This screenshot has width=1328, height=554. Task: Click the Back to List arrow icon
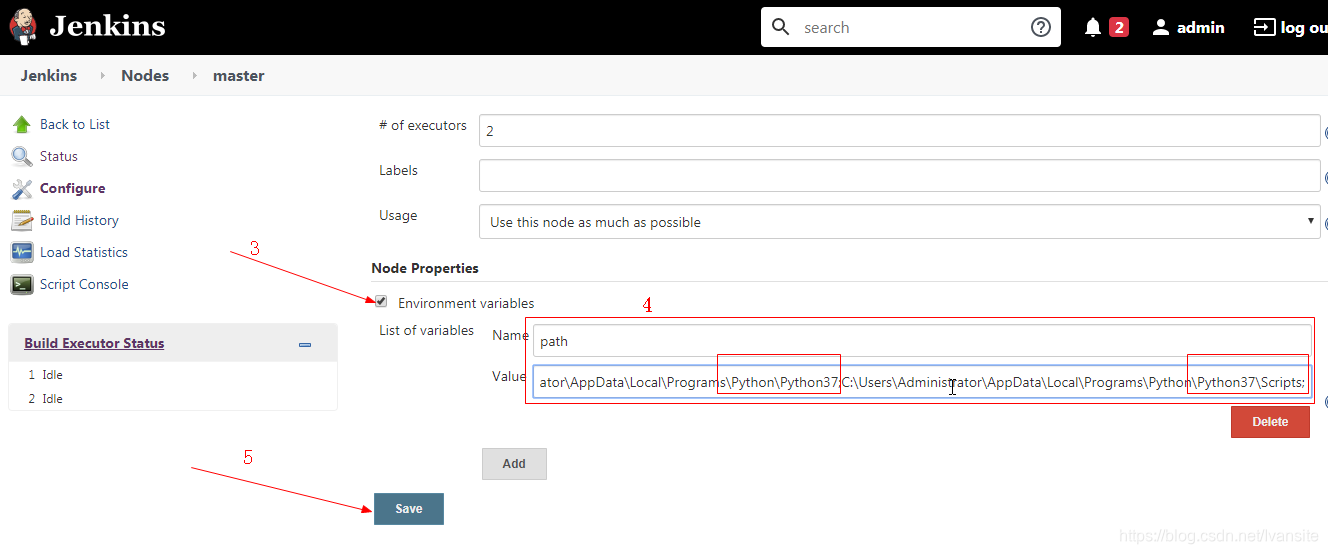(22, 125)
